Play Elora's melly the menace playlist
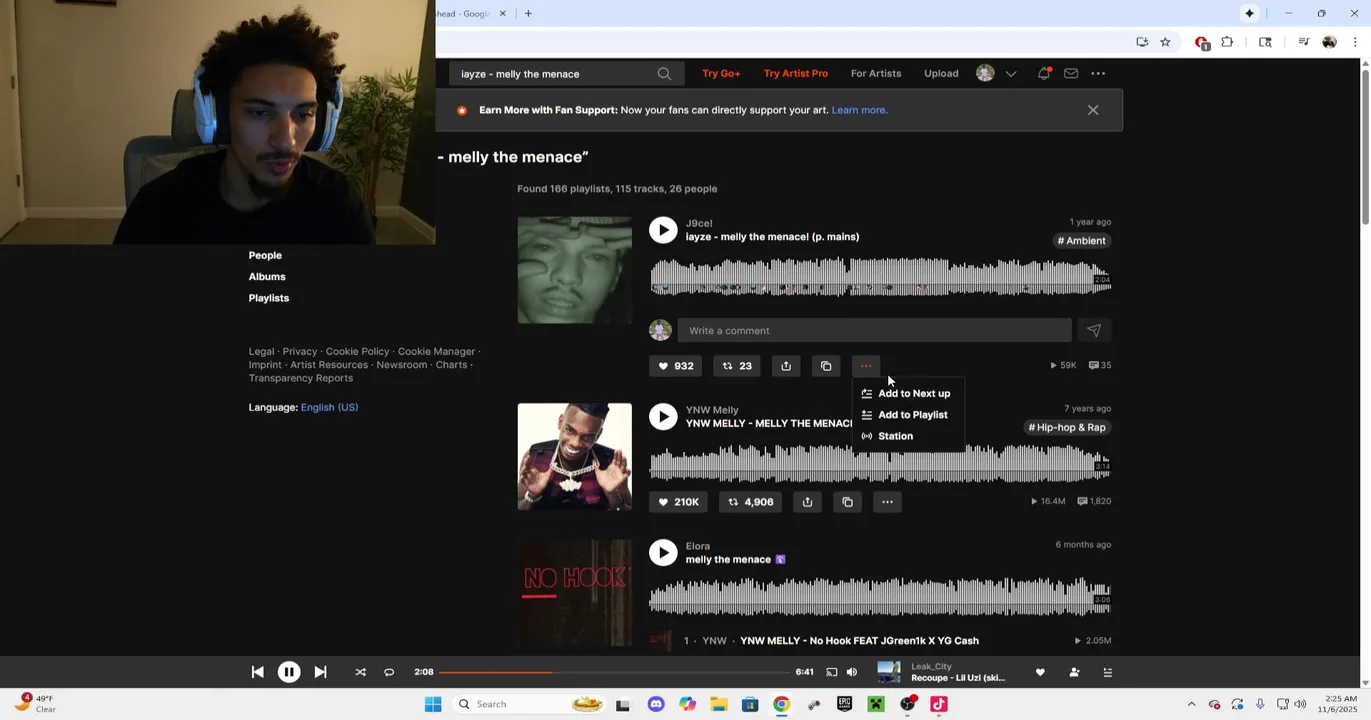 click(663, 552)
